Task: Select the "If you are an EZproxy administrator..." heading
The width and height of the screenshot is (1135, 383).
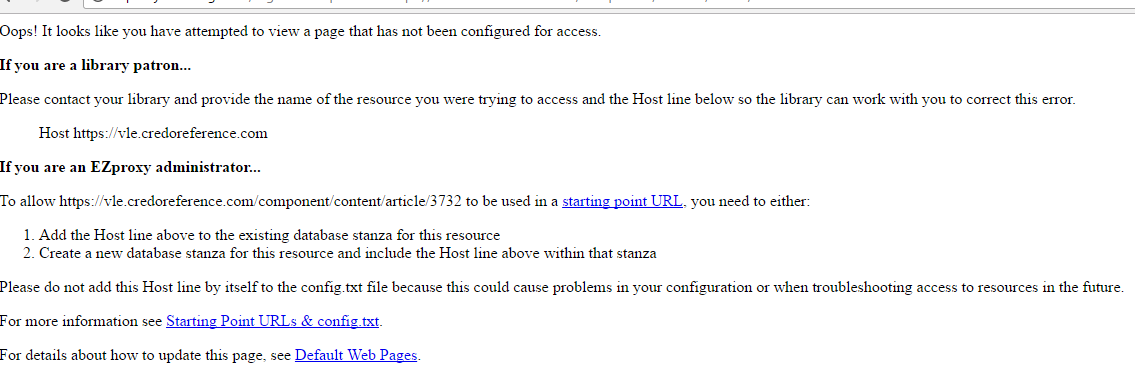Action: tap(130, 168)
